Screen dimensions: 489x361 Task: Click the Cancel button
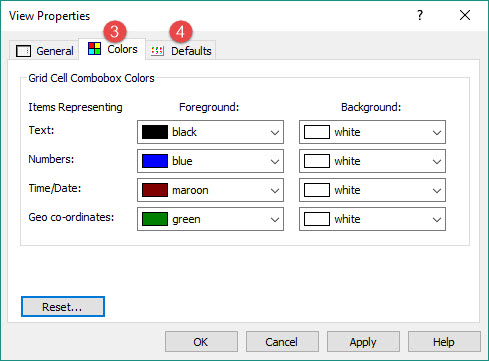coord(282,342)
